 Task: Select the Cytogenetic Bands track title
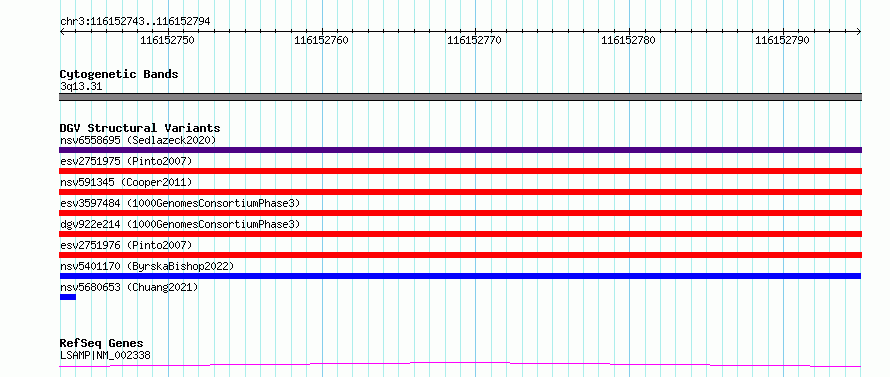[119, 74]
